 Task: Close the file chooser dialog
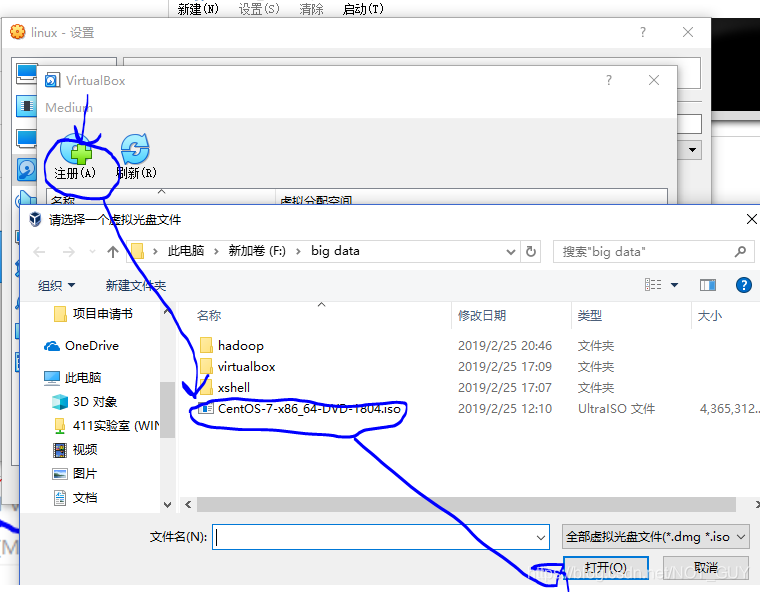pos(752,219)
